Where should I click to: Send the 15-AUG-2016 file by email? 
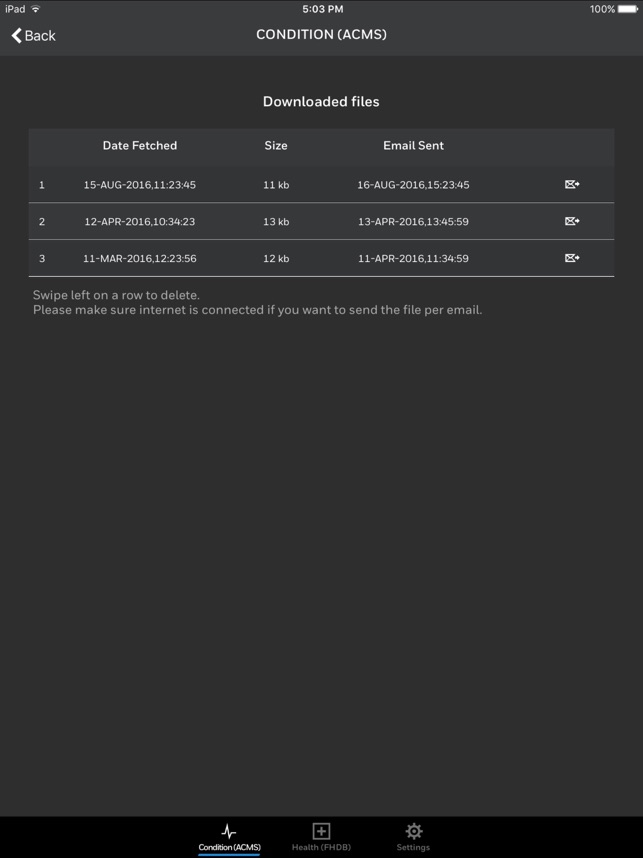click(572, 185)
